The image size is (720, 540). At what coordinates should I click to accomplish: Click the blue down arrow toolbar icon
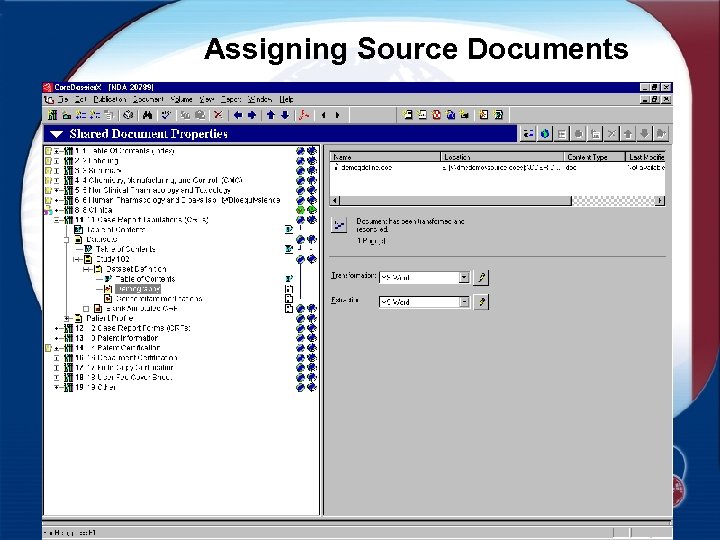tap(285, 115)
